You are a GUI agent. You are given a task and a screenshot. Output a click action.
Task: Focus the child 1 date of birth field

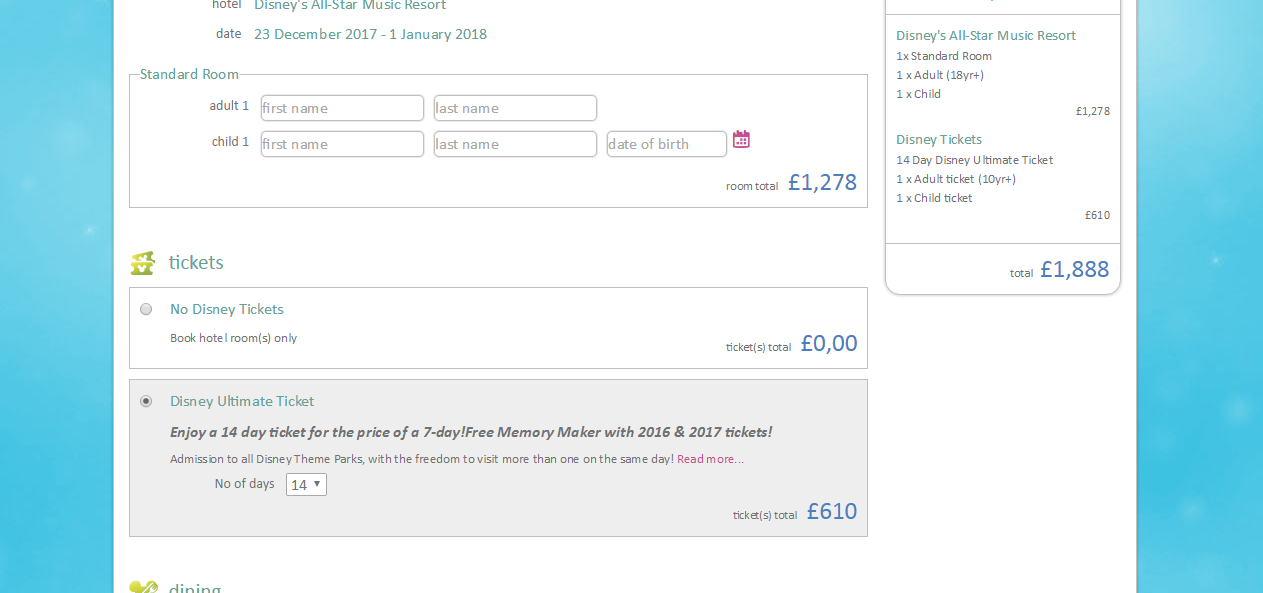(666, 144)
